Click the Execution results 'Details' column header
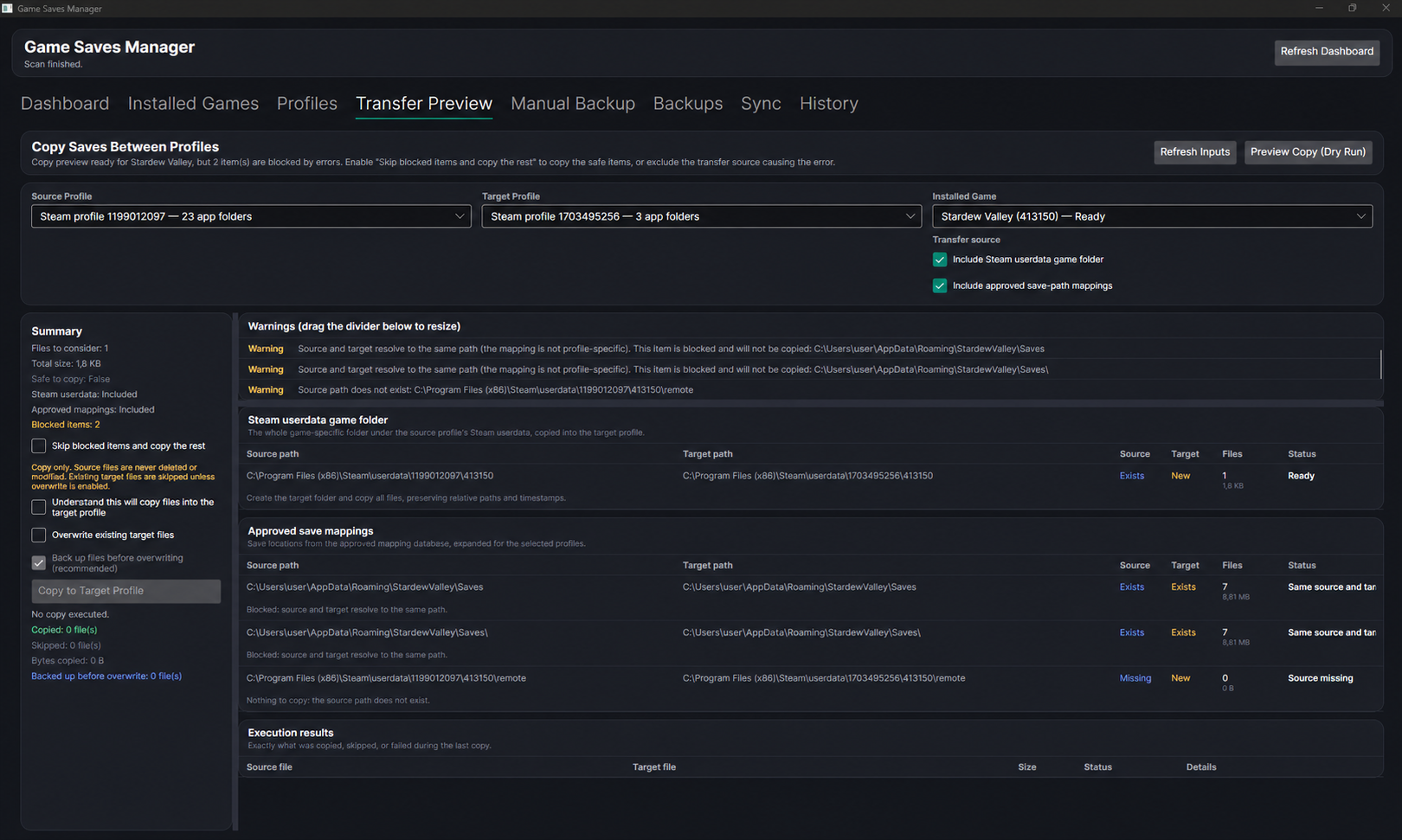This screenshot has width=1402, height=840. [x=1201, y=767]
